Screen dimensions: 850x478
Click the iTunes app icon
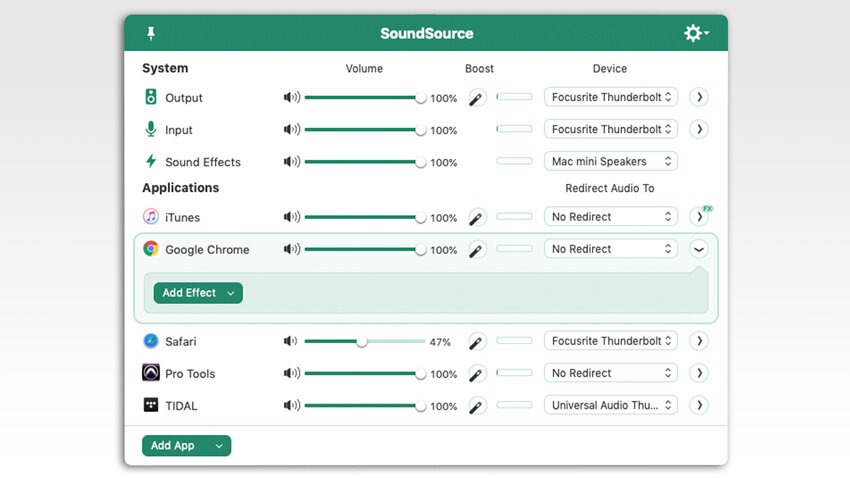click(151, 217)
